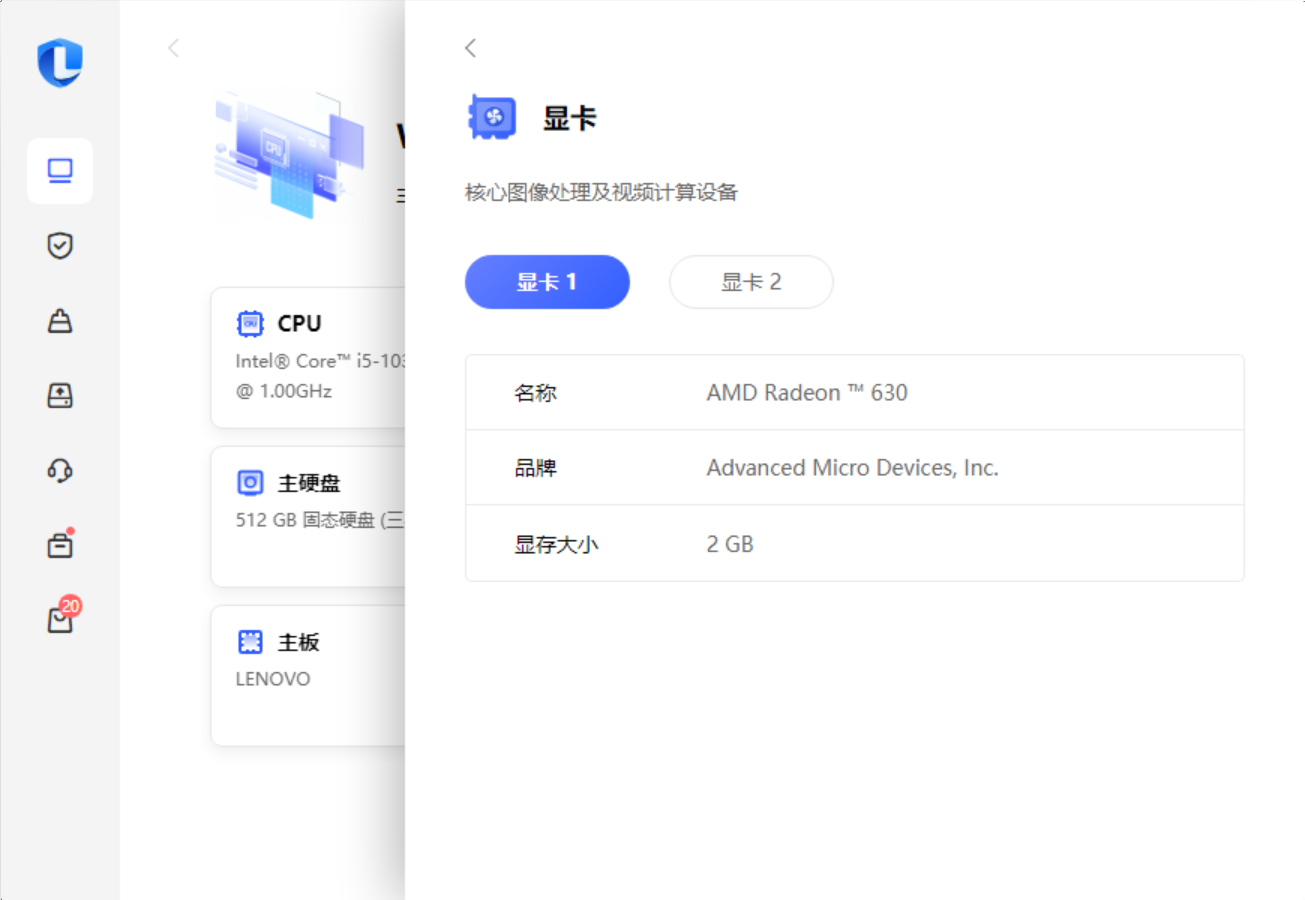The image size is (1305, 900).
Task: Click the AMD Radeon ™ 630 value
Action: (807, 393)
